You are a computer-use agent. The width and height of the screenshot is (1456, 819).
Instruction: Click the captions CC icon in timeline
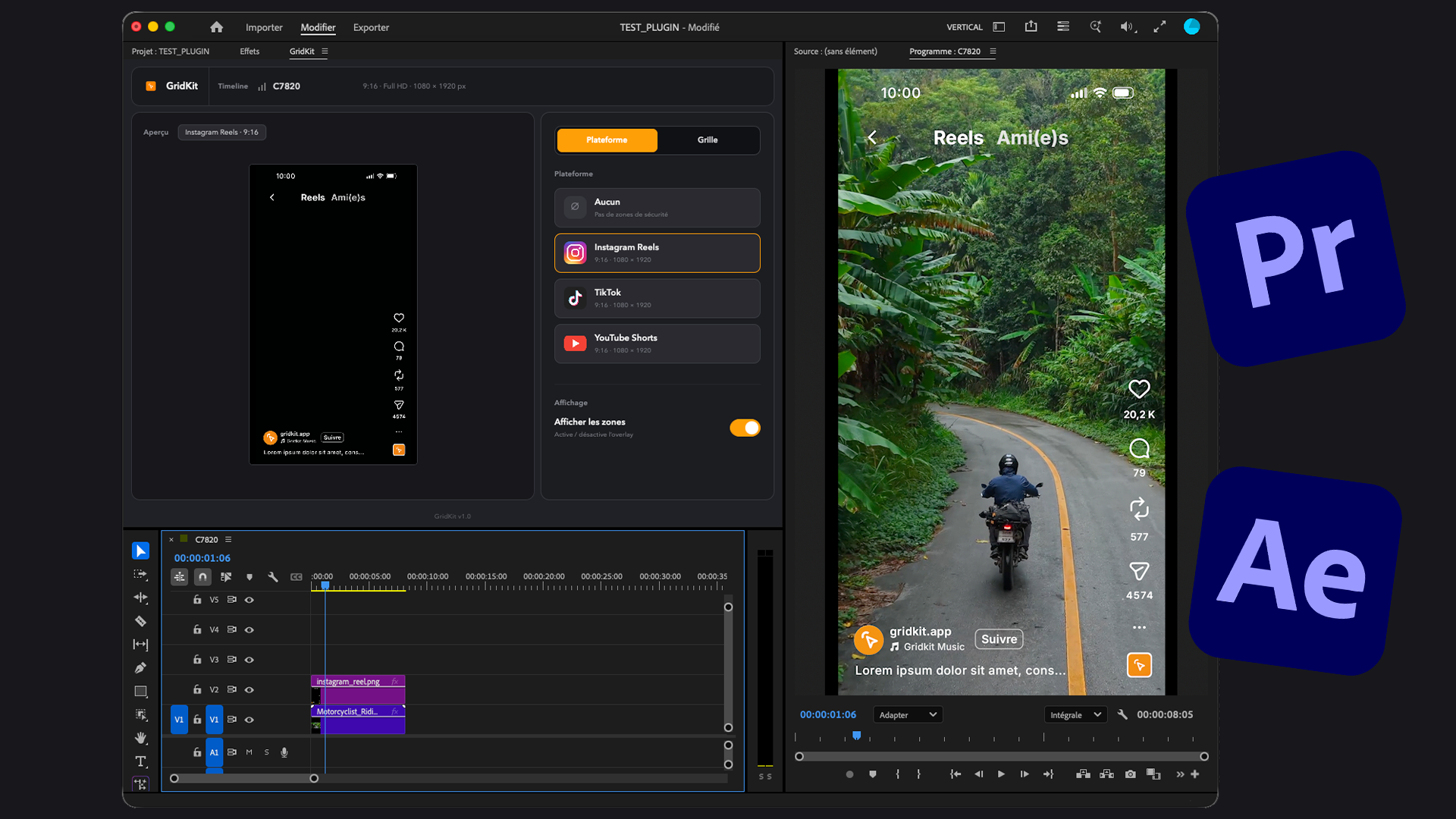pyautogui.click(x=297, y=577)
